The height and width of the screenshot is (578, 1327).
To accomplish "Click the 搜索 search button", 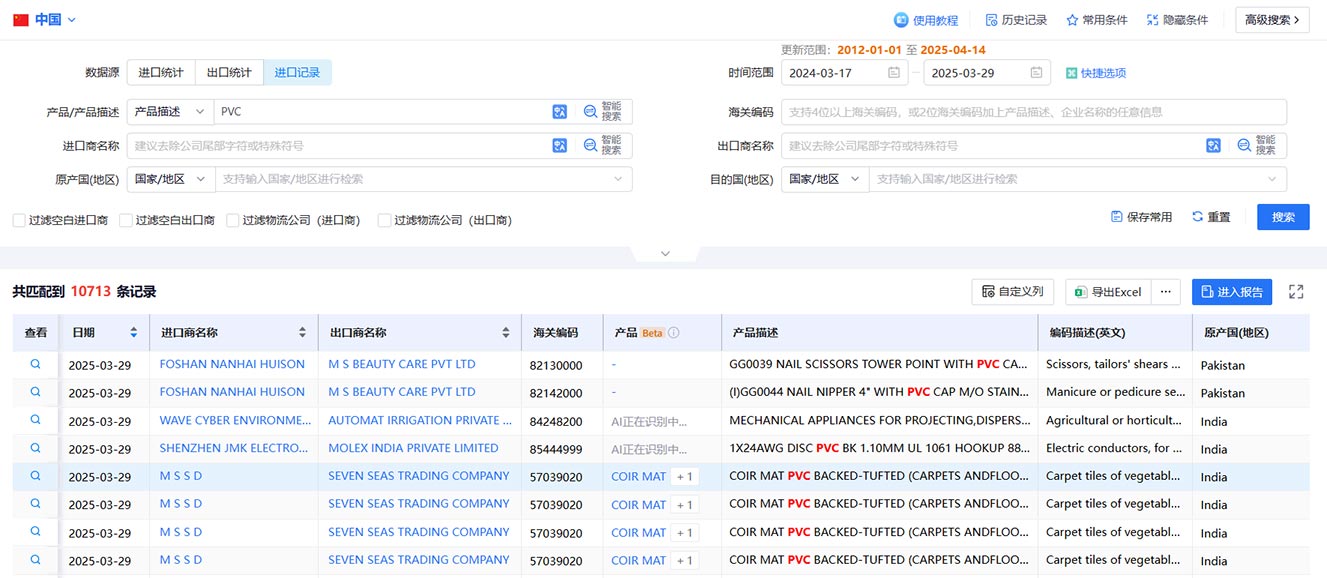I will click(x=1283, y=217).
